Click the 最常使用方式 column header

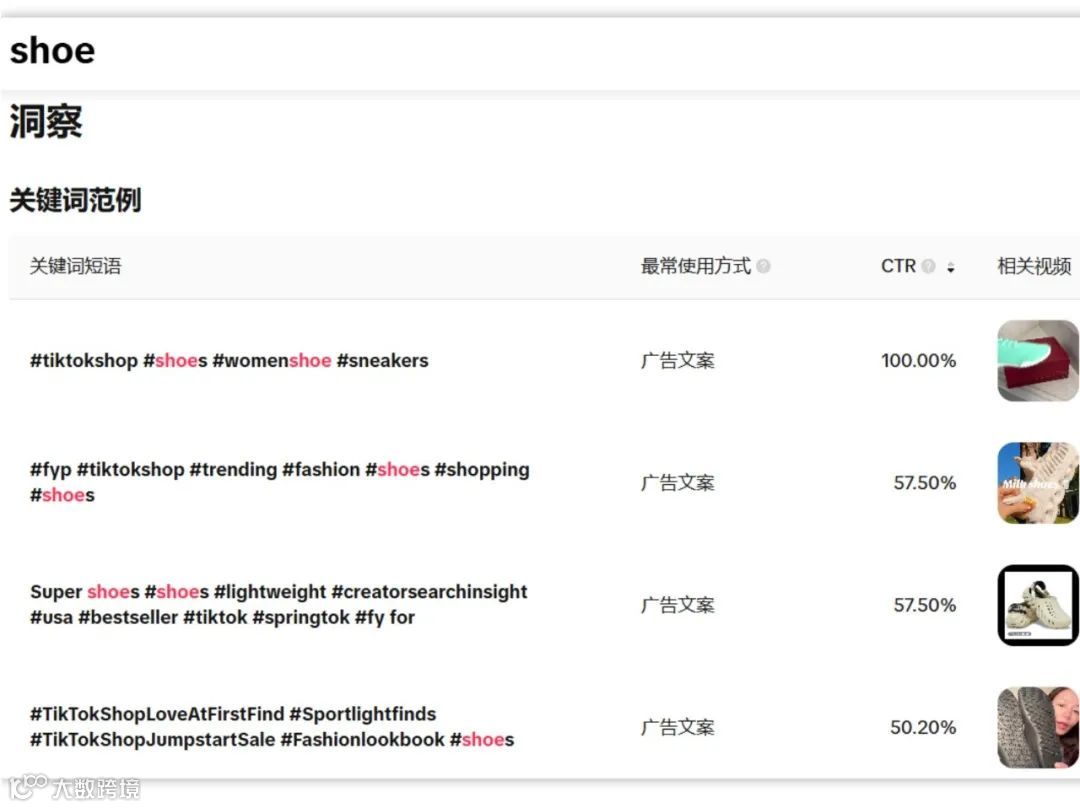coord(695,267)
